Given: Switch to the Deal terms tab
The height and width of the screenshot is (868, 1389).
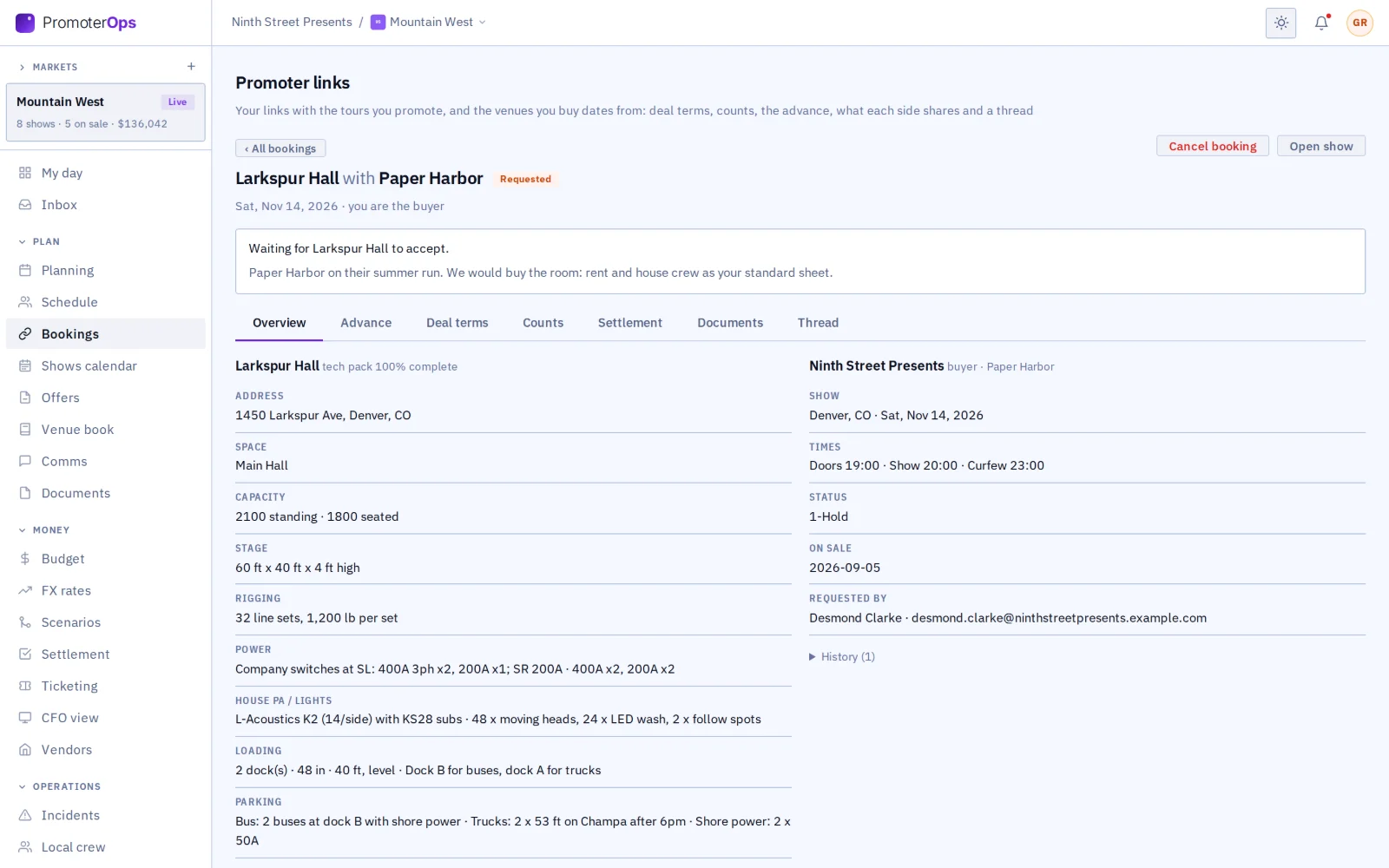Looking at the screenshot, I should coord(457,323).
